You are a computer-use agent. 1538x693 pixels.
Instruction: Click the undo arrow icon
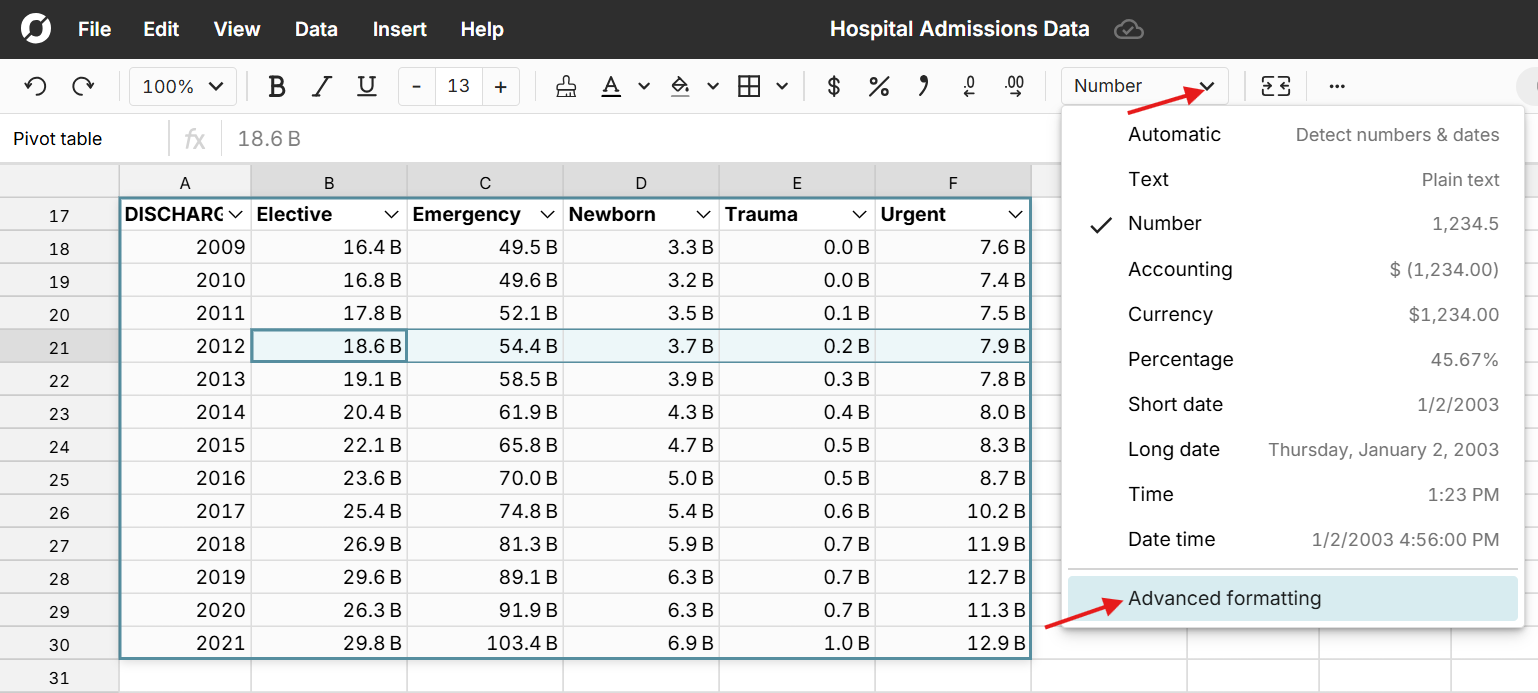36,86
